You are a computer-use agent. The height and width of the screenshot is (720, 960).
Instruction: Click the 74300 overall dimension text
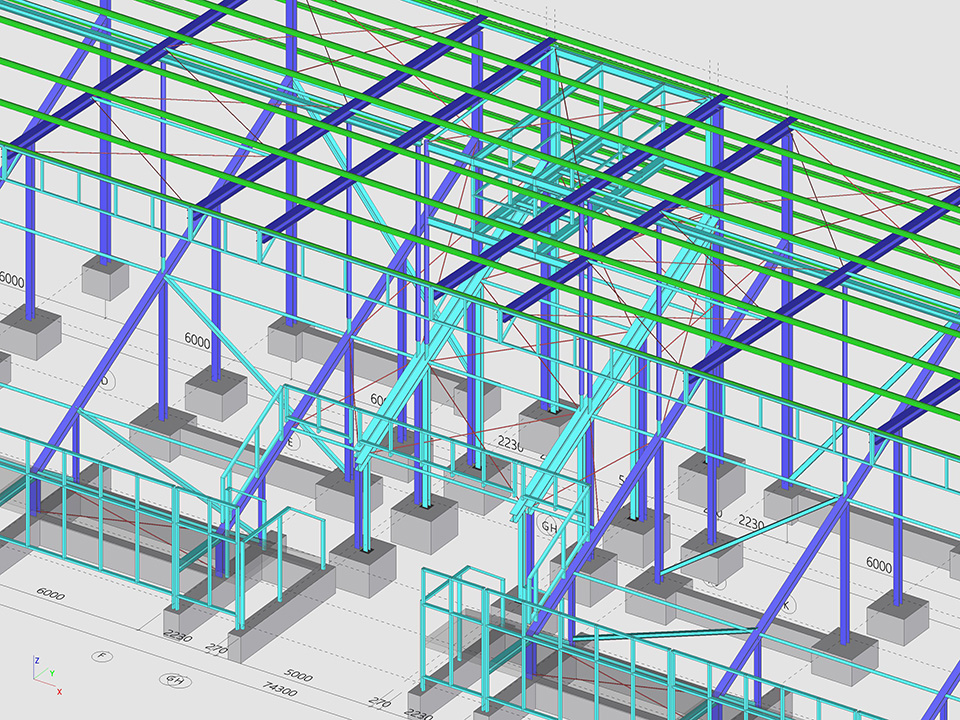pyautogui.click(x=277, y=691)
